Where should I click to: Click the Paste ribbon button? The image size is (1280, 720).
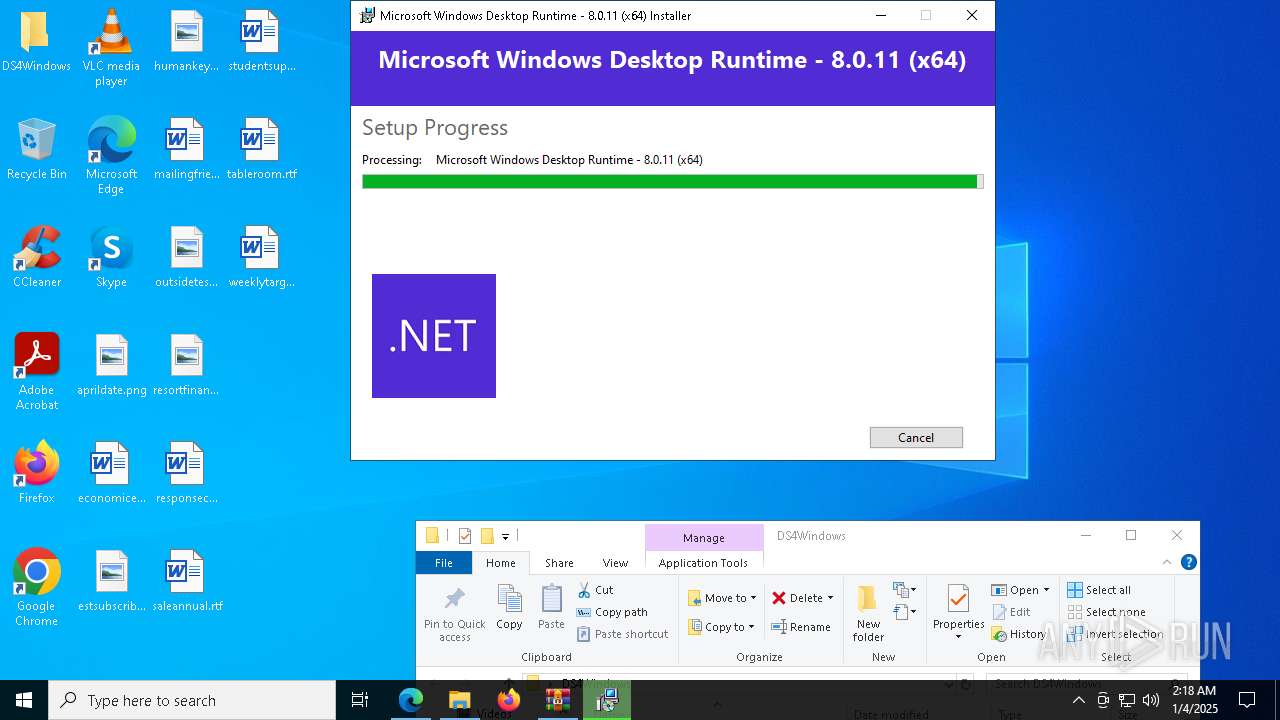(x=551, y=608)
